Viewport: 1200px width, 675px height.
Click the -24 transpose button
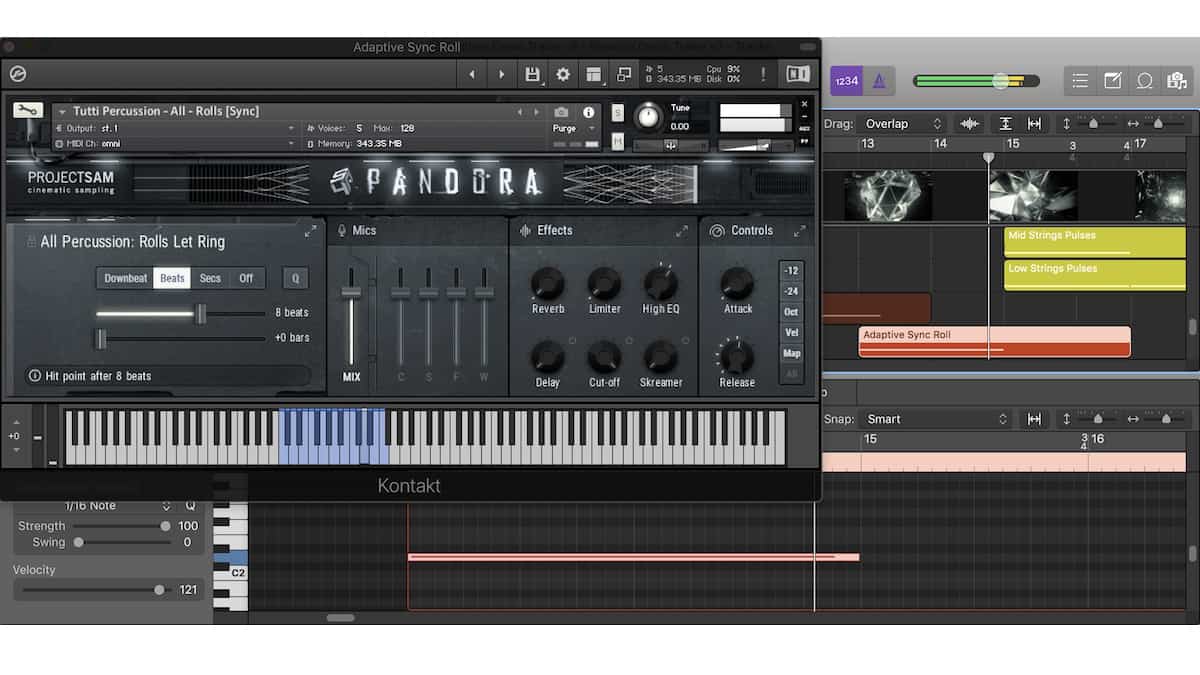click(x=791, y=291)
